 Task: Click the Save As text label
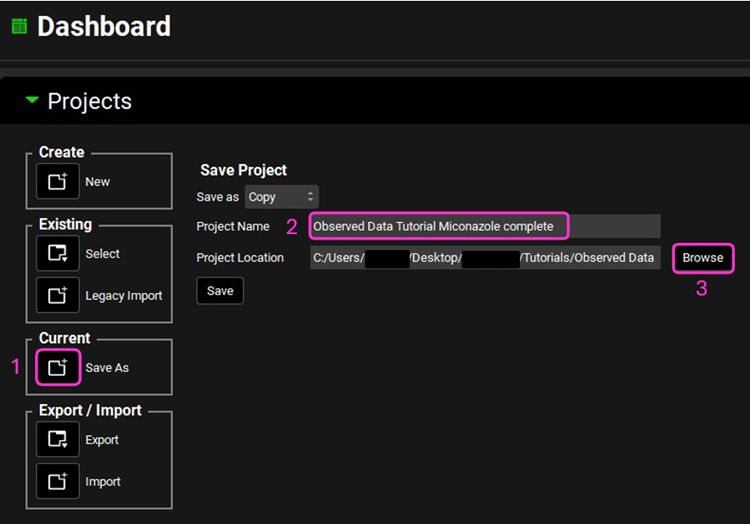[107, 368]
